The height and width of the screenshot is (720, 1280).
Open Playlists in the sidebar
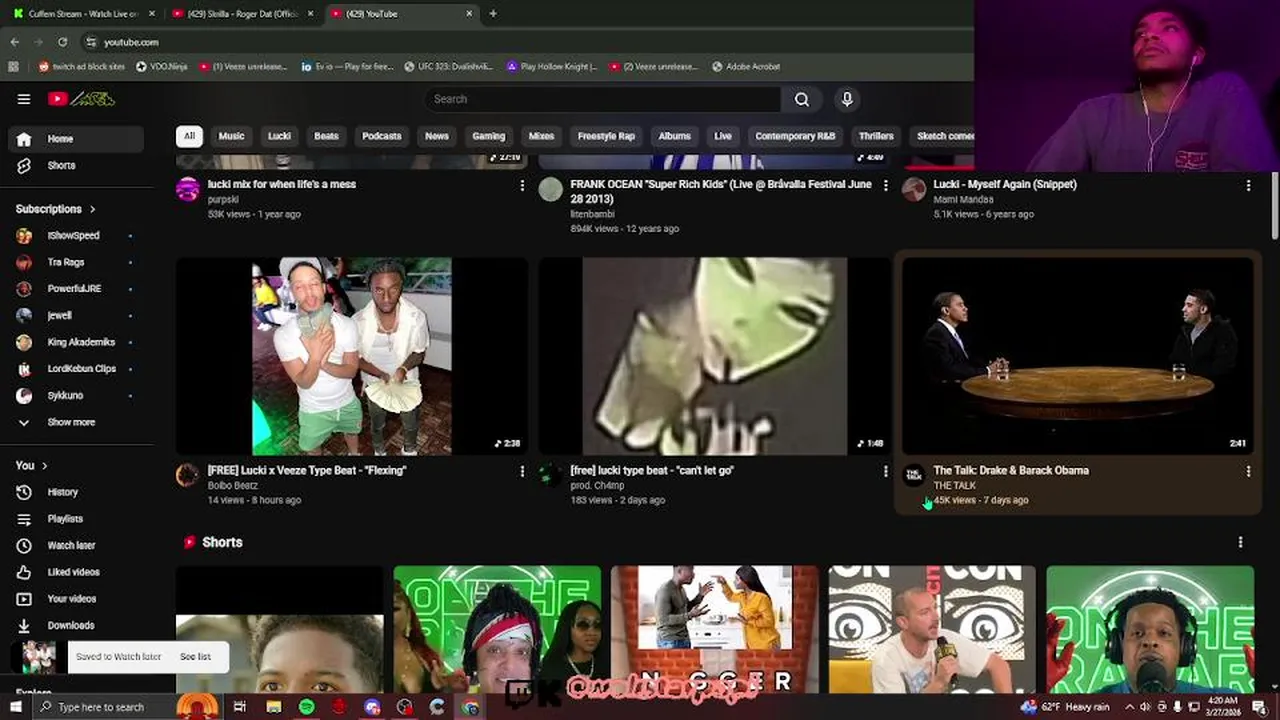click(x=76, y=519)
